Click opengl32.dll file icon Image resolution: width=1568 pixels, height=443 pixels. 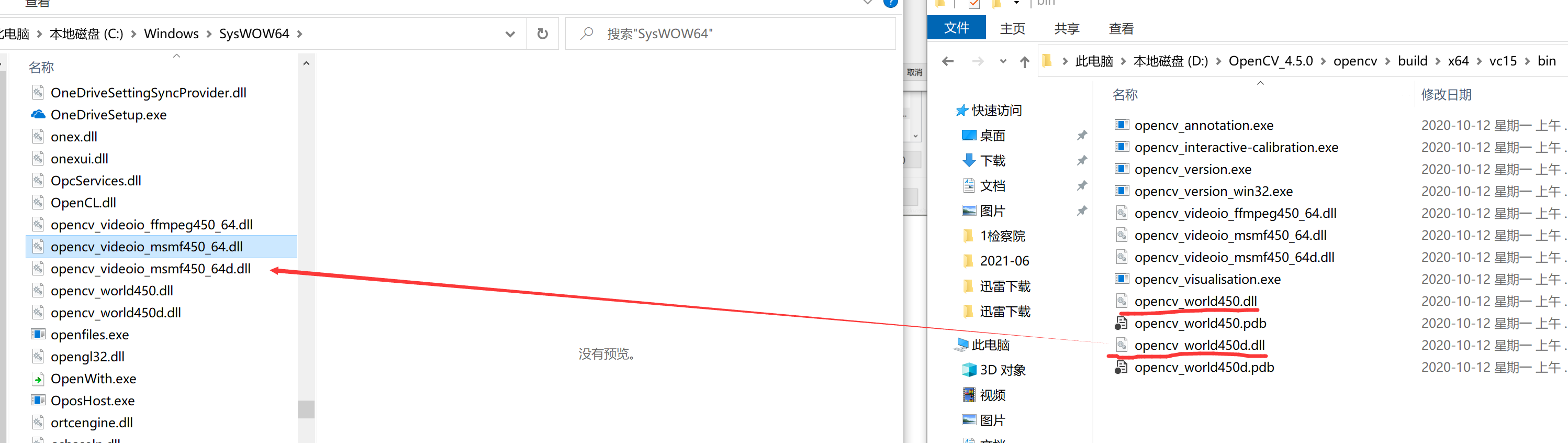[x=38, y=357]
